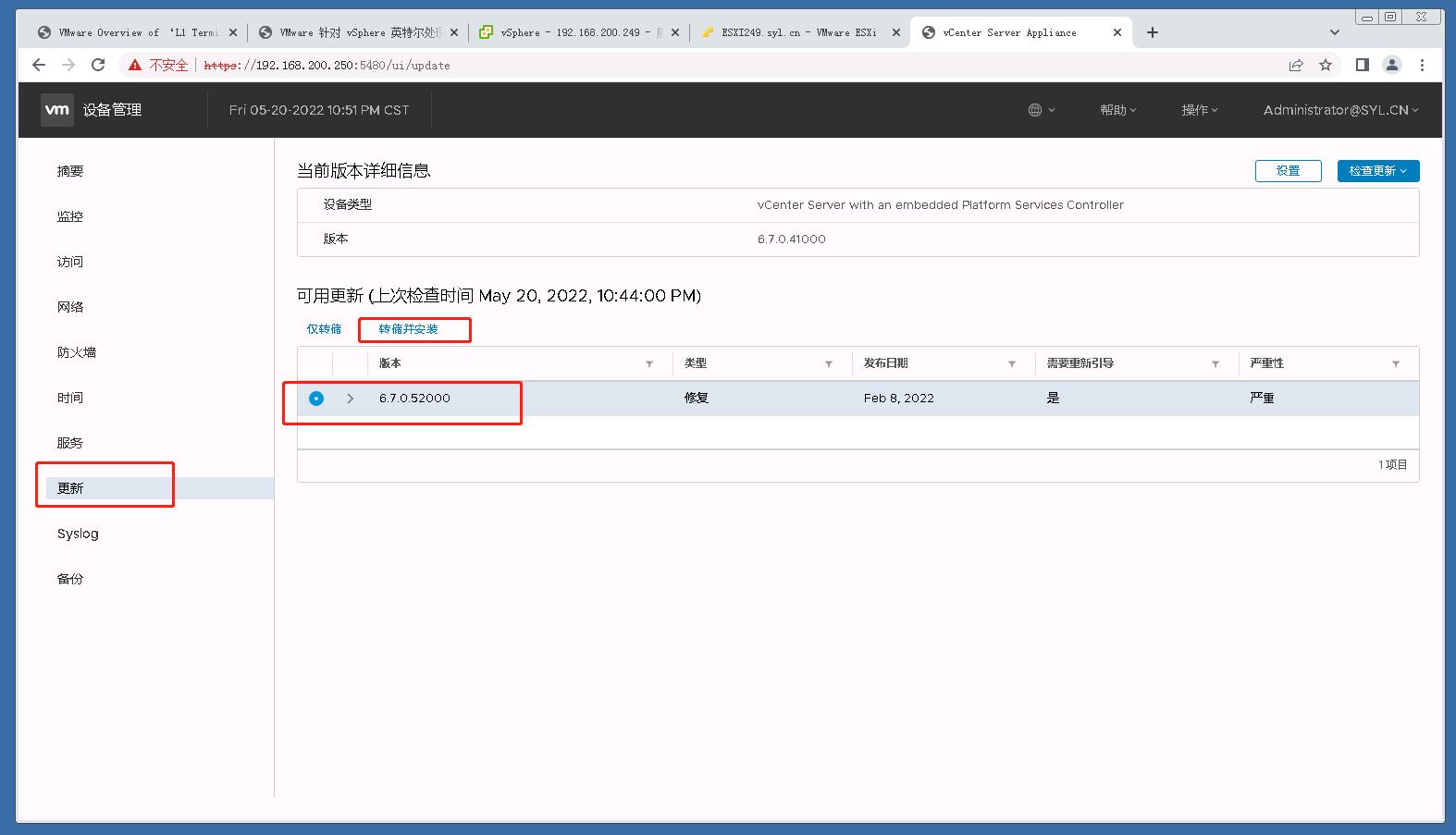
Task: Toggle the browser side panel icon
Action: coord(1362,65)
